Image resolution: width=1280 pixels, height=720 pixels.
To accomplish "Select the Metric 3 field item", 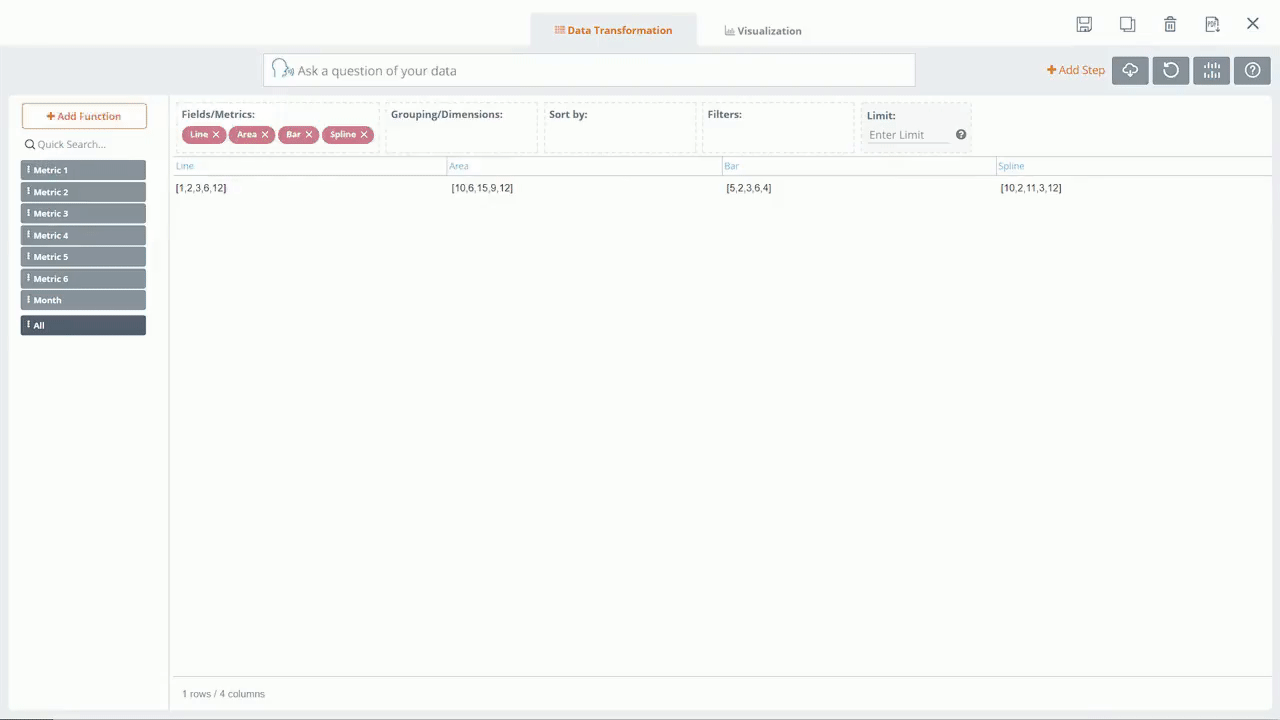I will (x=83, y=214).
